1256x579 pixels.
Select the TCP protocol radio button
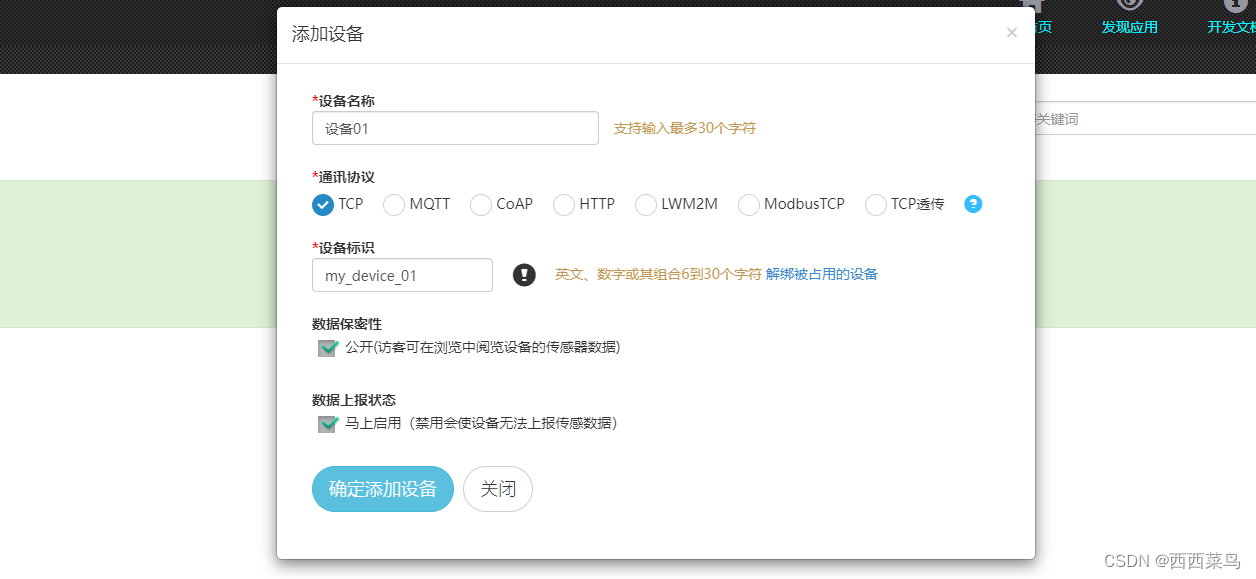pos(323,204)
